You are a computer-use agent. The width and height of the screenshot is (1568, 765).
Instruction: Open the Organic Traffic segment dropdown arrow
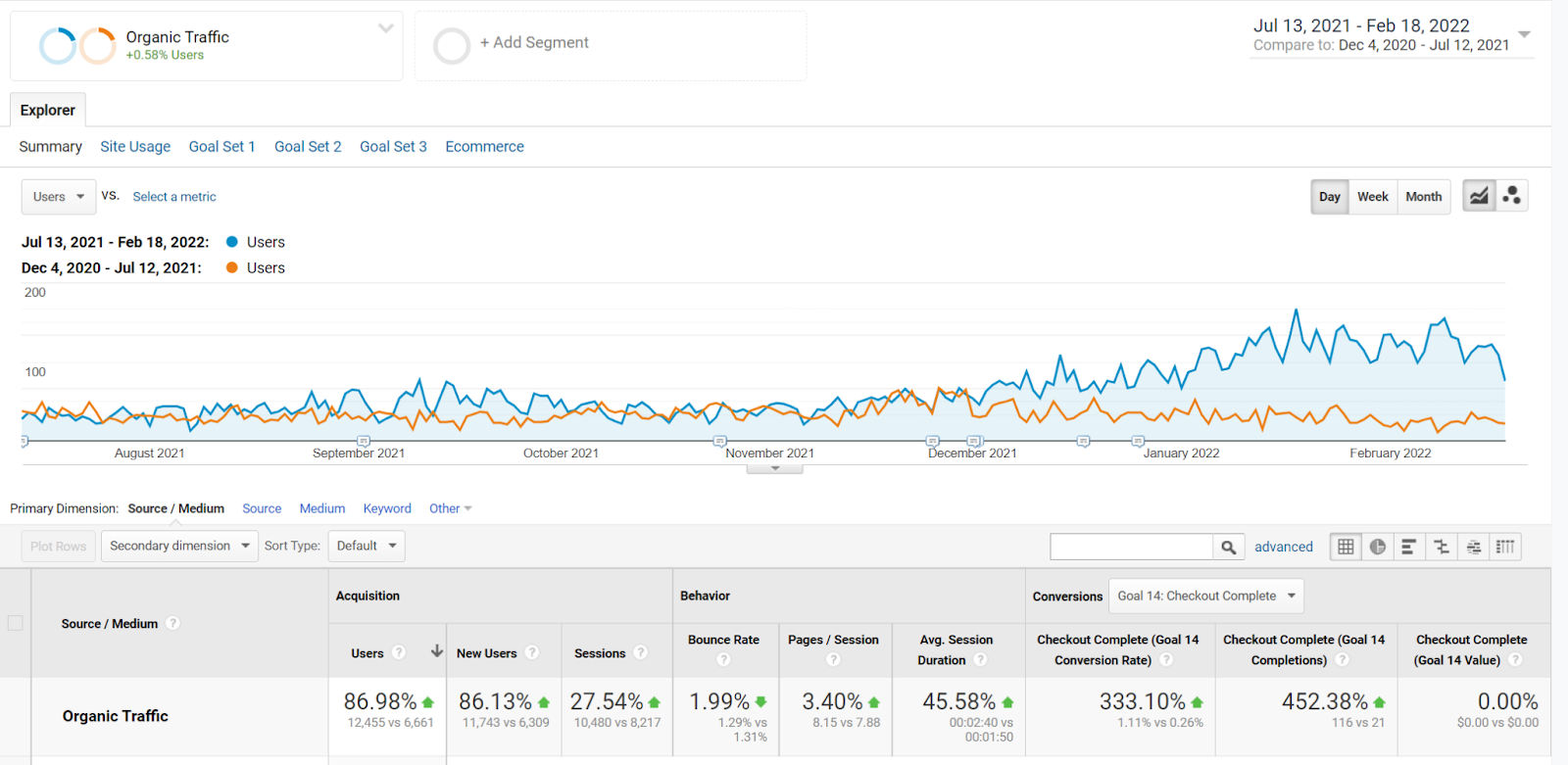tap(386, 28)
